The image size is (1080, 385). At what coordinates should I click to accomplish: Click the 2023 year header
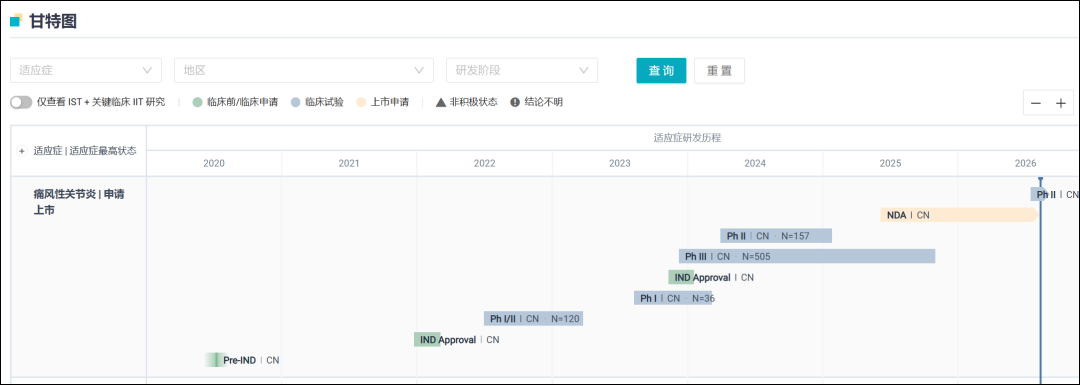[620, 163]
